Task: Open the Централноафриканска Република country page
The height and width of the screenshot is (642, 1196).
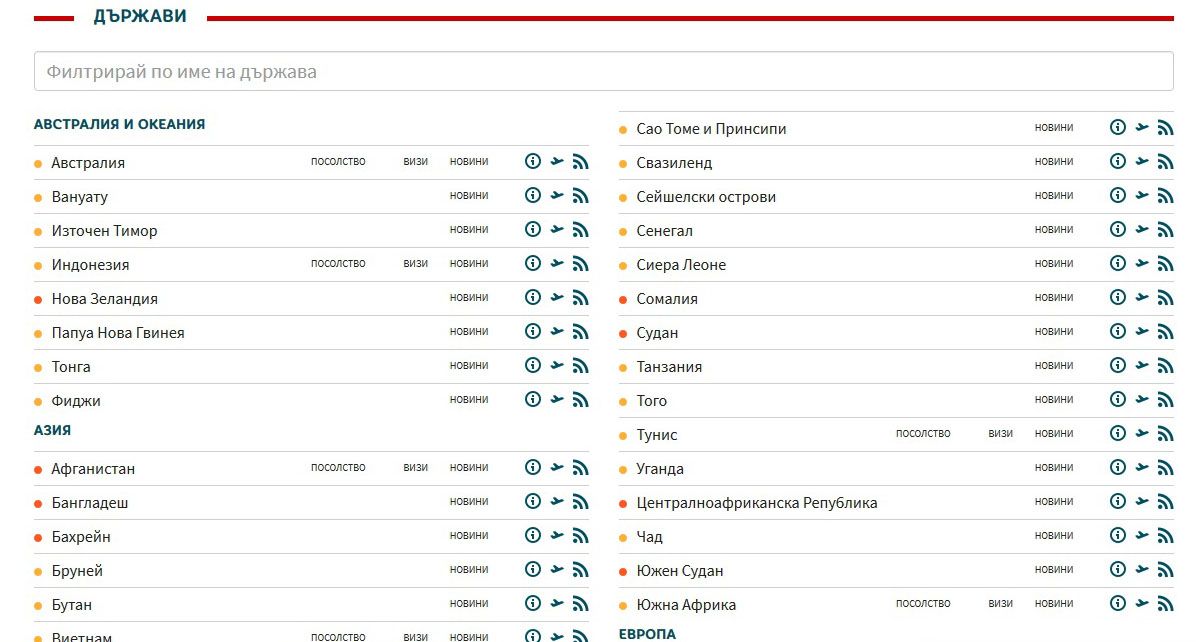Action: click(x=756, y=503)
